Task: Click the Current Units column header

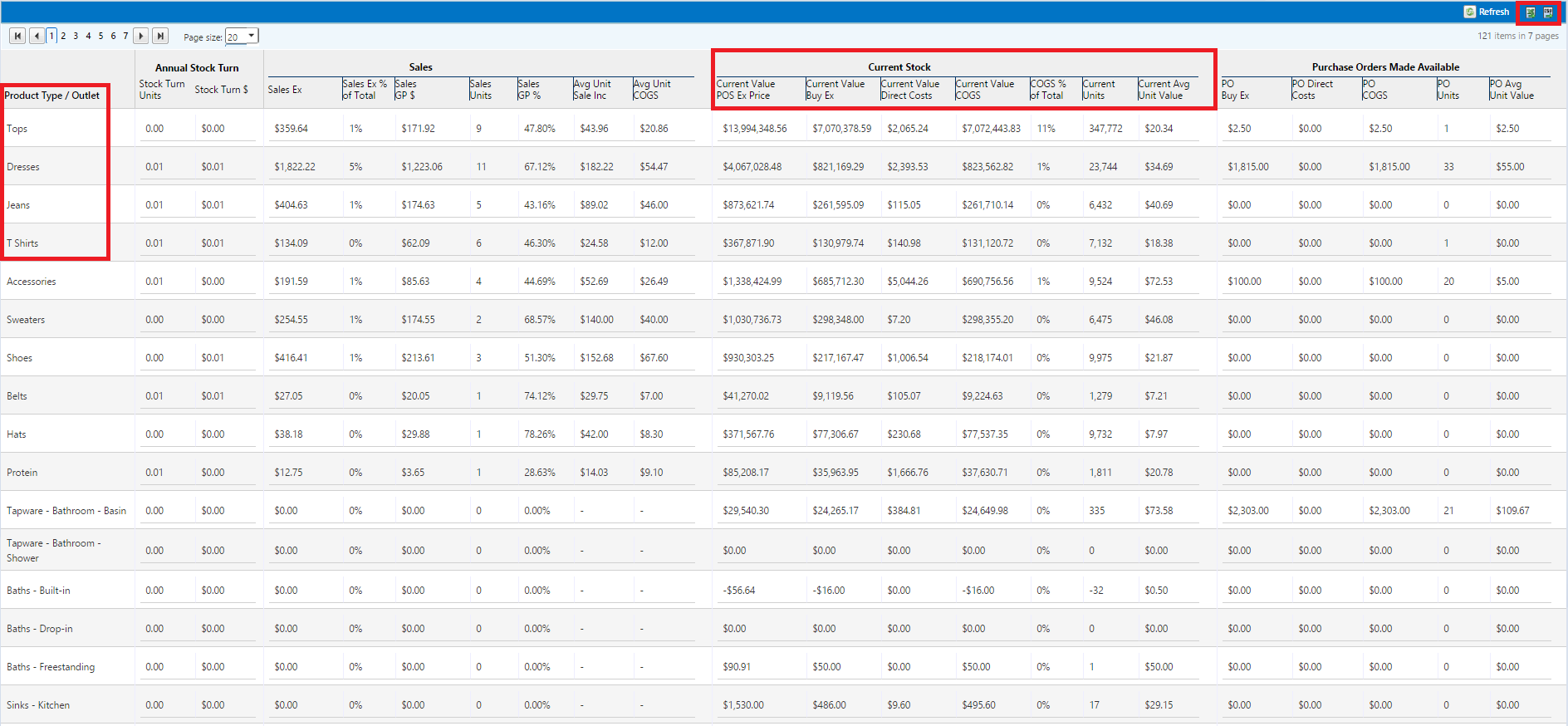Action: pos(1099,90)
